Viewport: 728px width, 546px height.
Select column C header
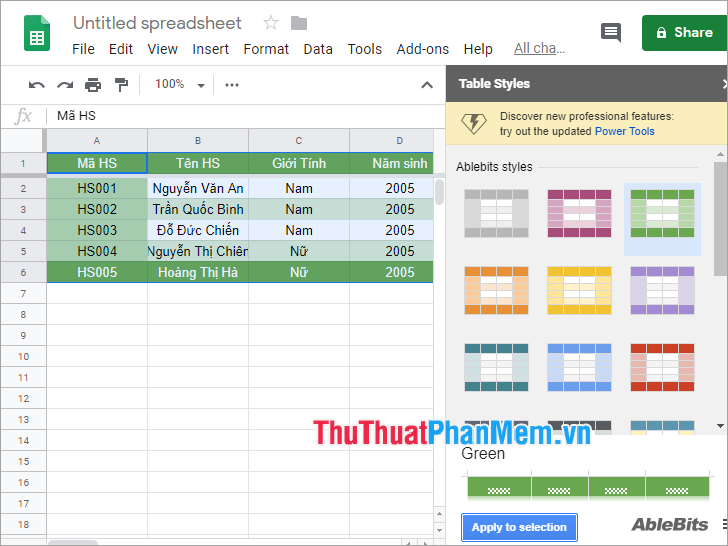pyautogui.click(x=299, y=141)
